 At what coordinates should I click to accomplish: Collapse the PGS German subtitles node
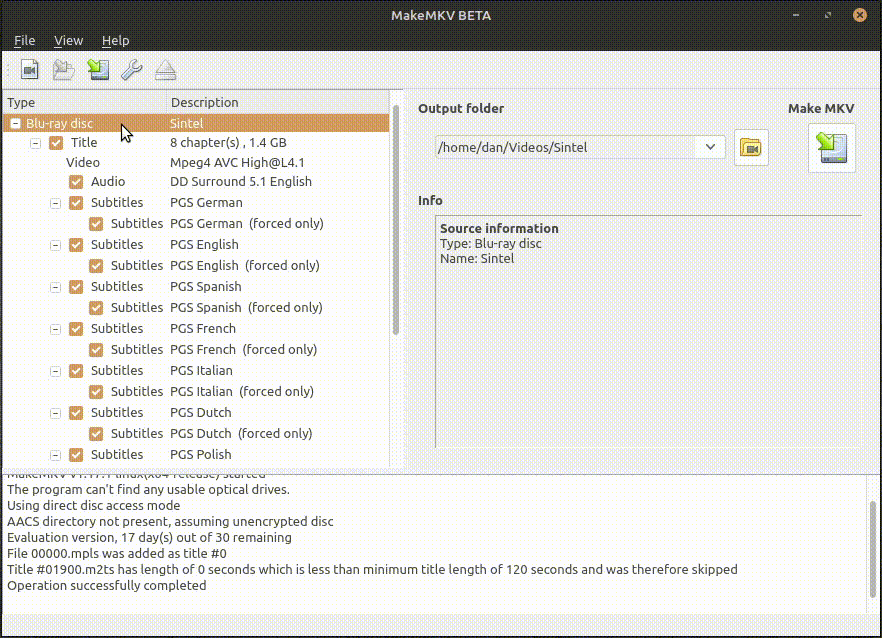[x=55, y=203]
